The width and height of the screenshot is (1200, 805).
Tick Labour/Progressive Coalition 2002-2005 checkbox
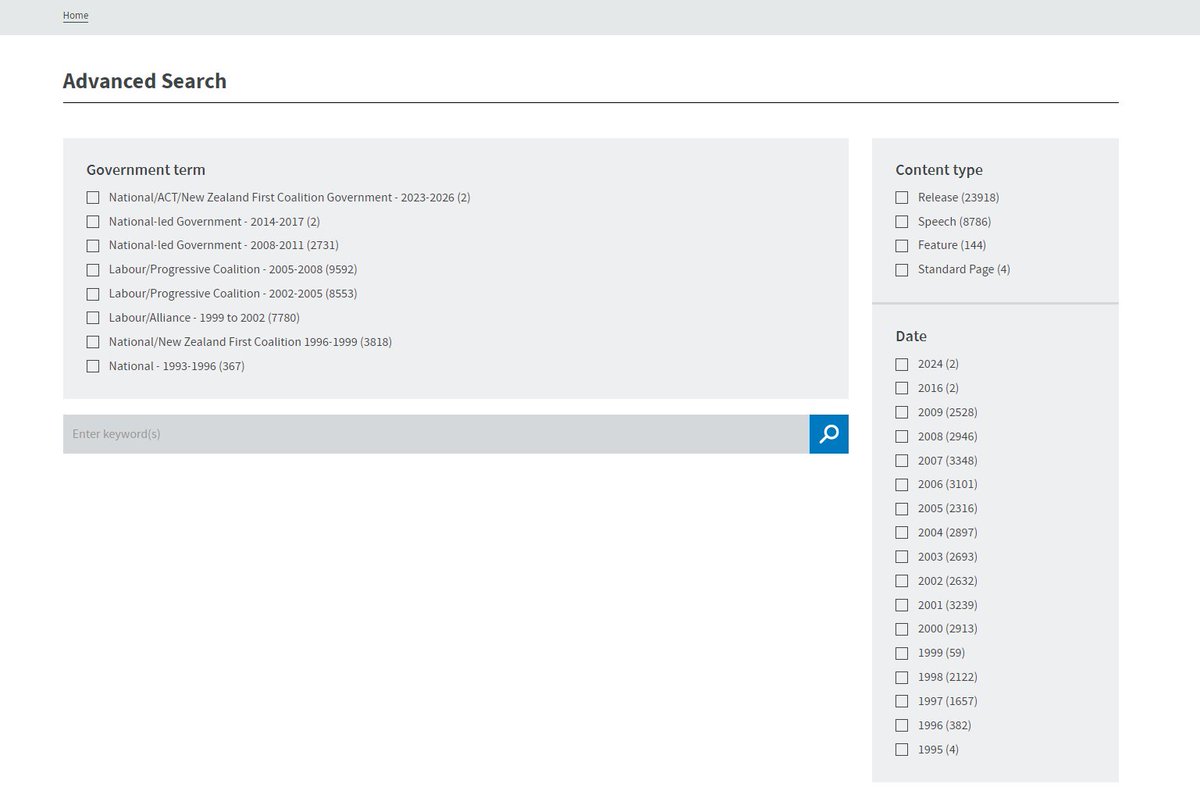[93, 294]
